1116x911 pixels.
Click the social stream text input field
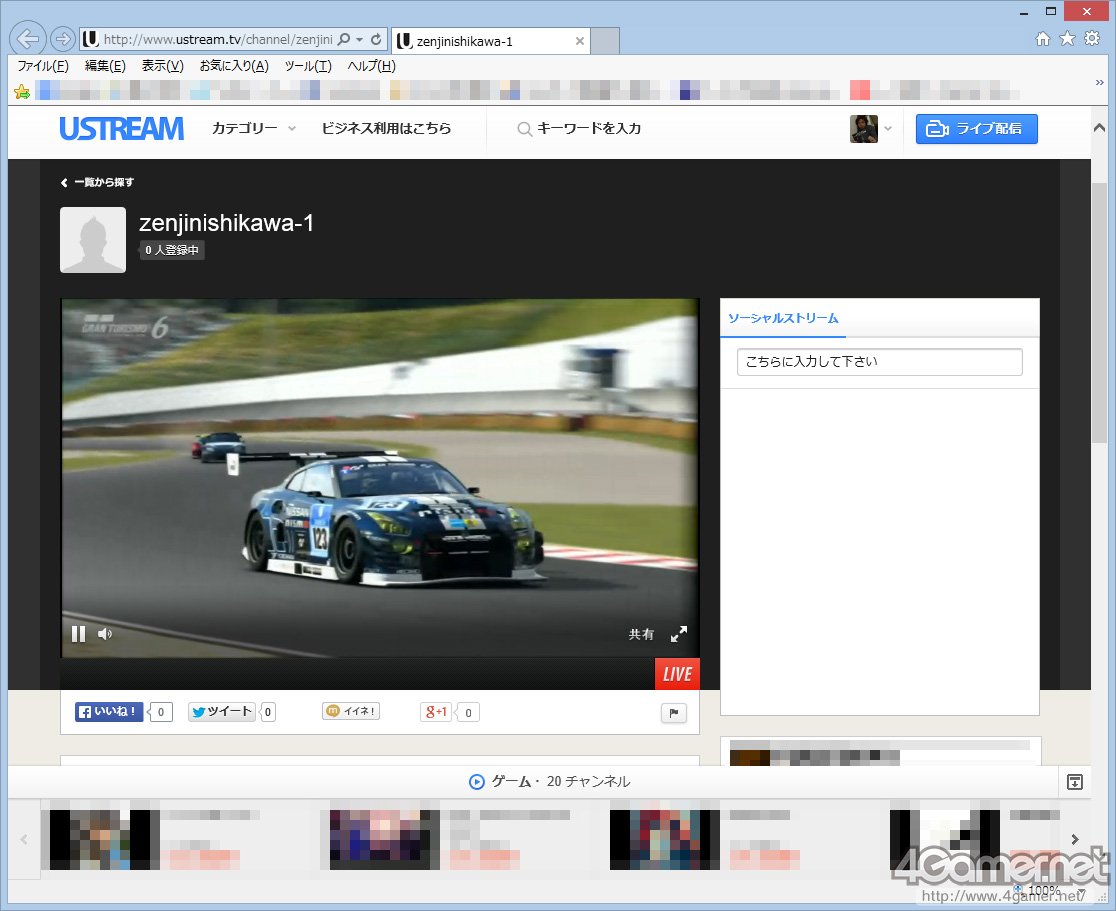(879, 362)
